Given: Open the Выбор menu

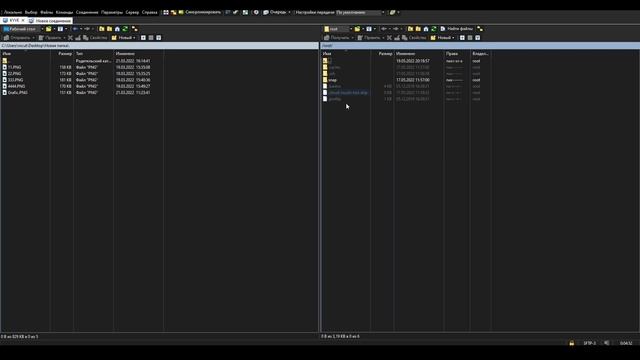Looking at the screenshot, I should pyautogui.click(x=31, y=12).
